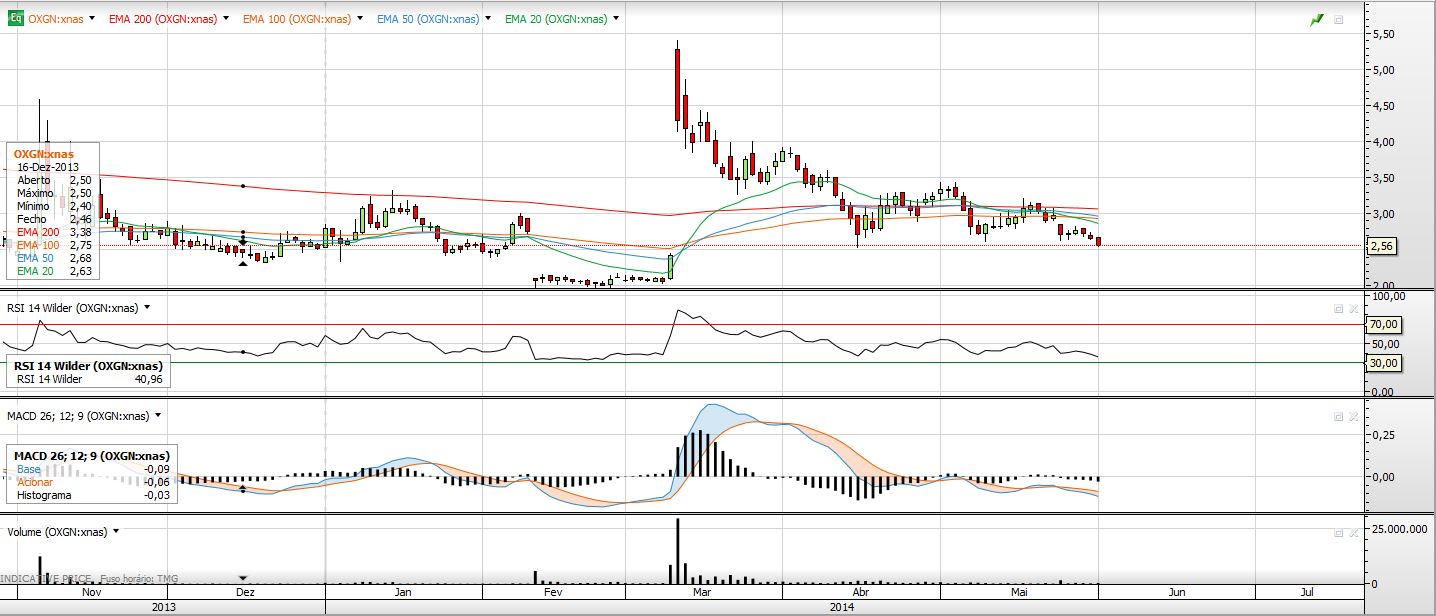Click the 70,00 RSI overbought level label

point(1384,324)
